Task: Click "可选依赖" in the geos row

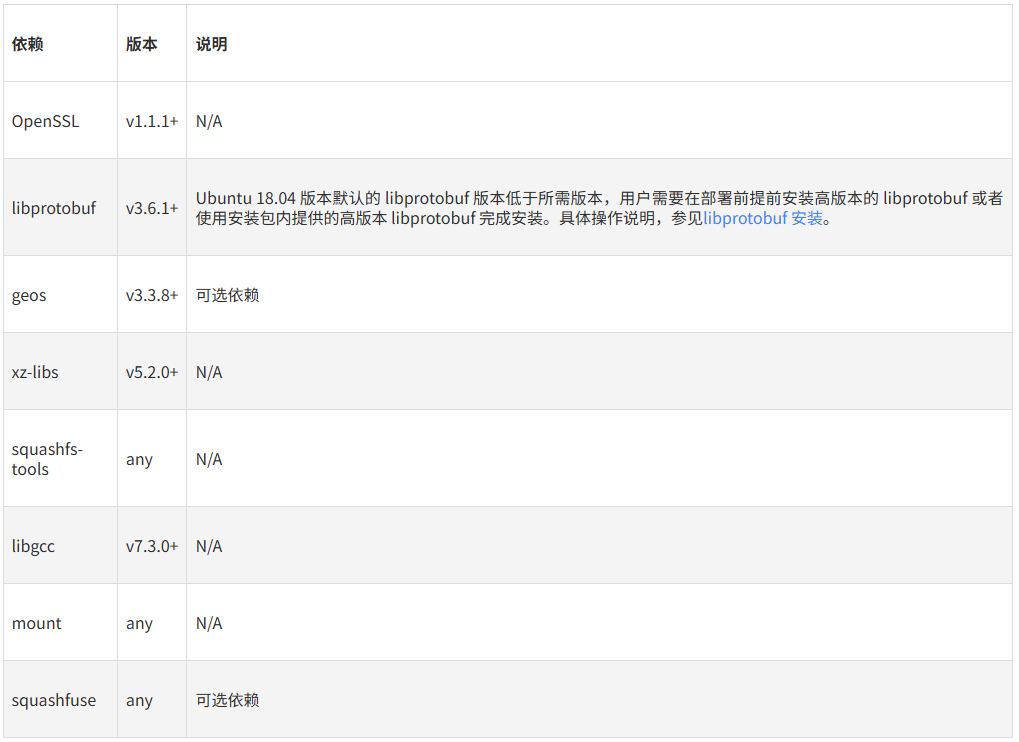Action: pyautogui.click(x=228, y=296)
